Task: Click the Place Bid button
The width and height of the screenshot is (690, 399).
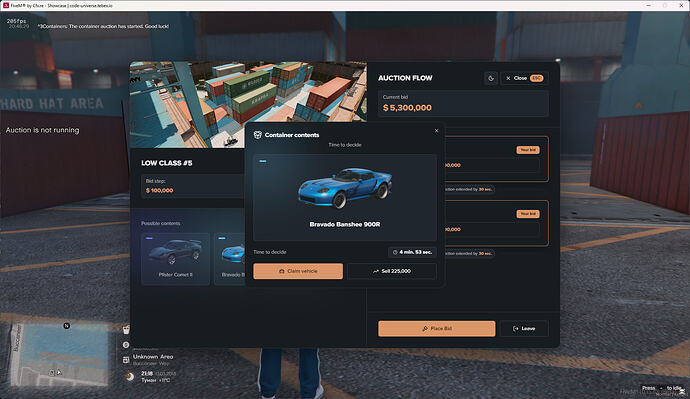Action: point(437,329)
